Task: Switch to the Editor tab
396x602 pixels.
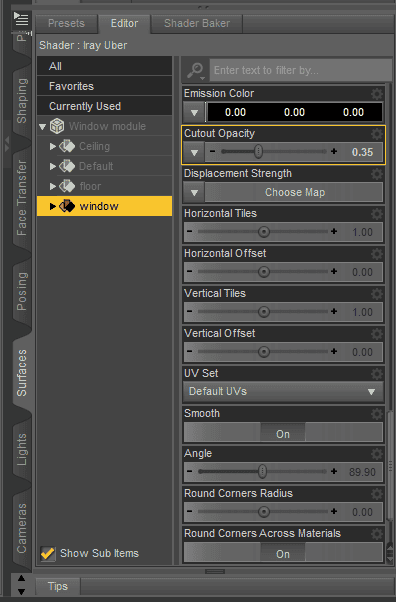Action: 124,23
